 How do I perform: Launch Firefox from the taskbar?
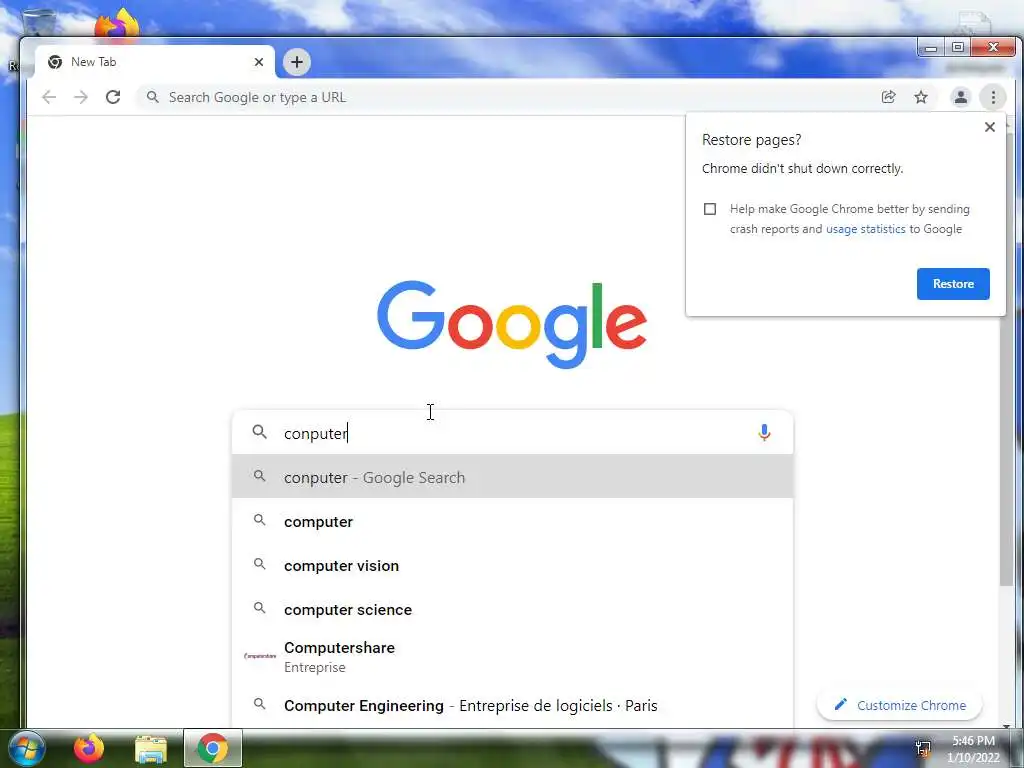tap(89, 748)
